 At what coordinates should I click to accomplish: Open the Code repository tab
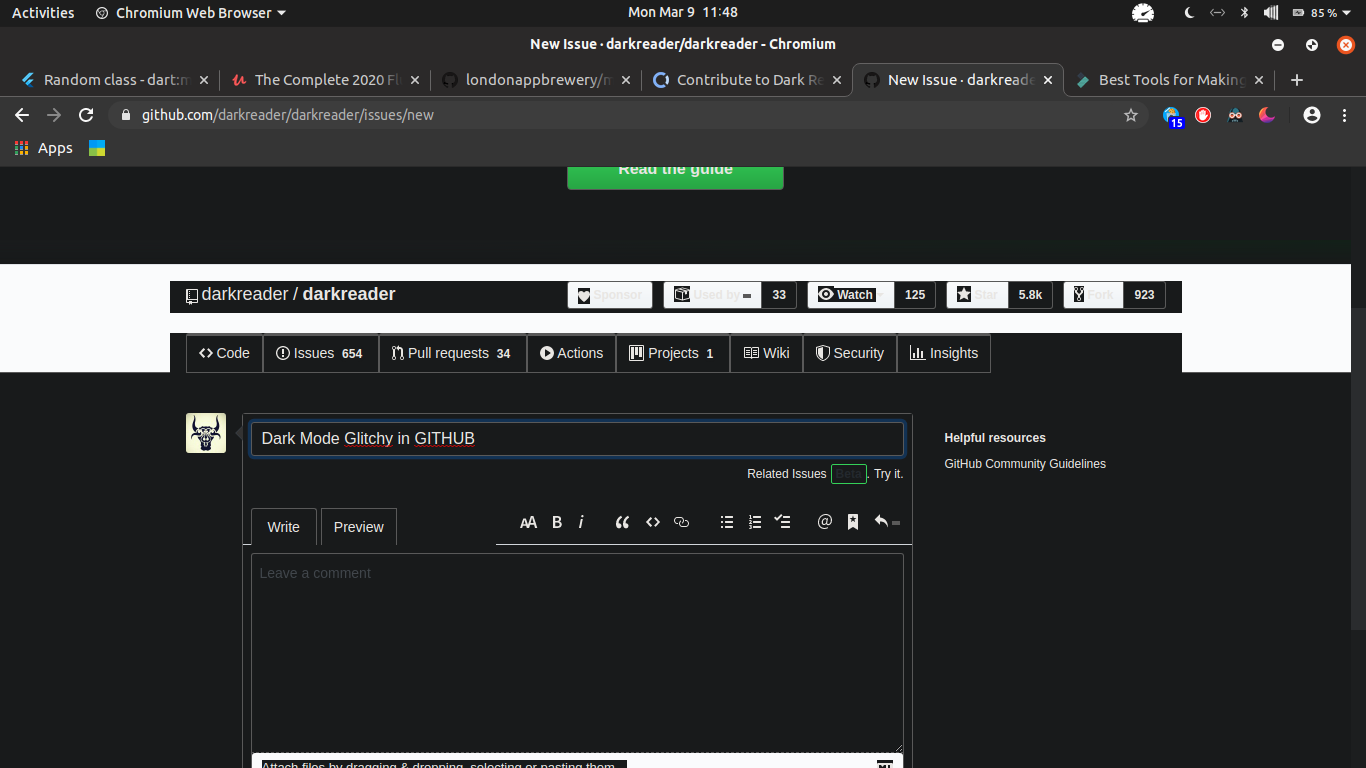tap(224, 353)
